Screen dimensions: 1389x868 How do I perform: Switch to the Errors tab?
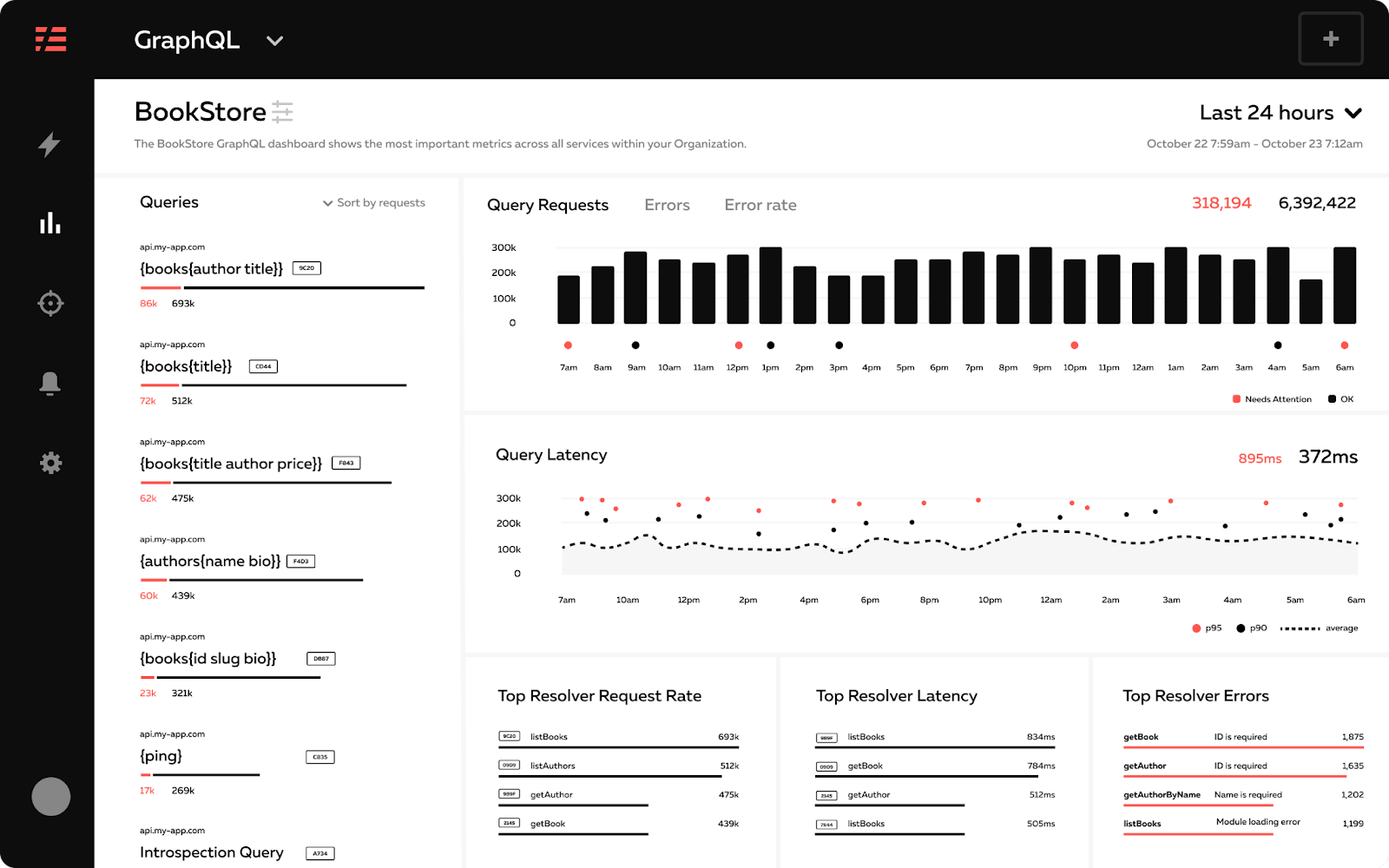pyautogui.click(x=667, y=205)
